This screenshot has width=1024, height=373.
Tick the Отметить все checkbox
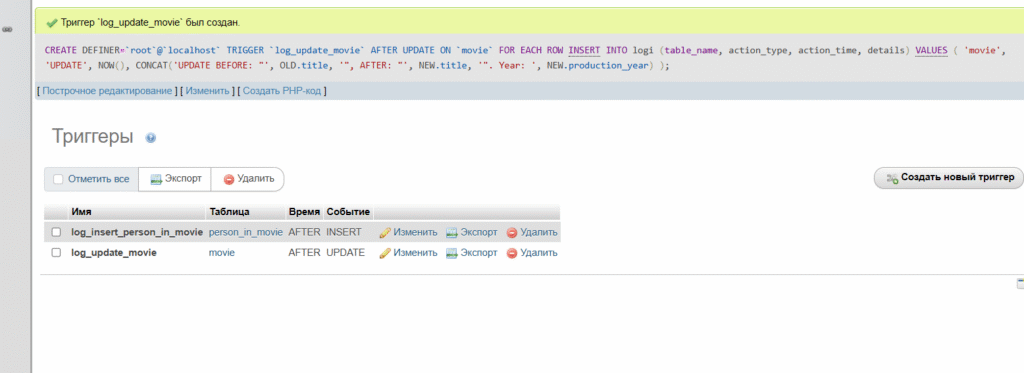58,179
